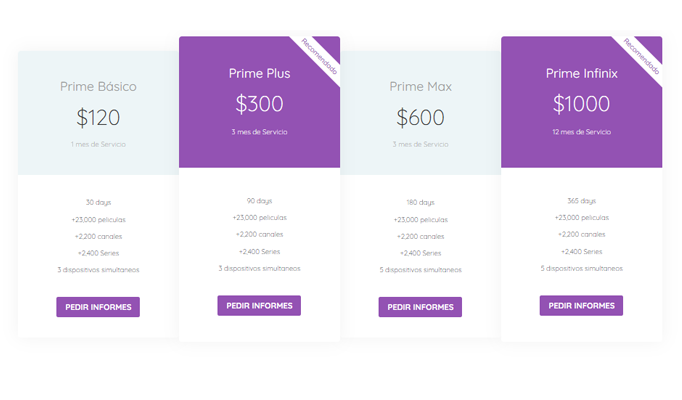
Task: Click the "180 days" feature line
Action: [420, 202]
